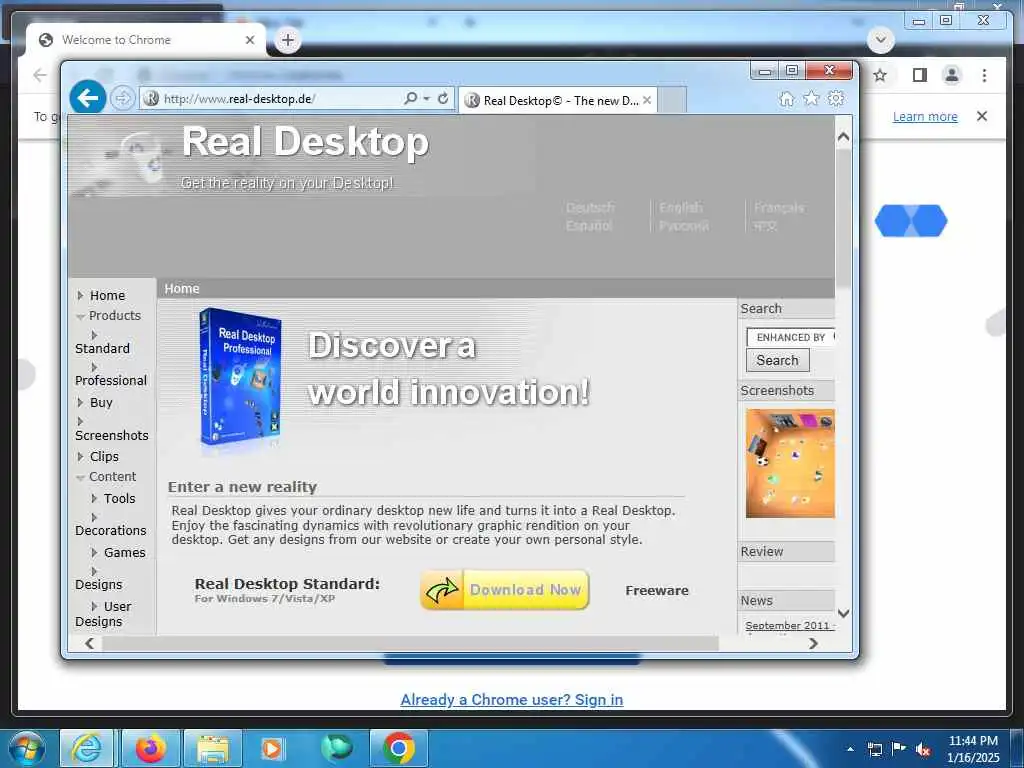Open the IE favorites star icon

pyautogui.click(x=811, y=99)
